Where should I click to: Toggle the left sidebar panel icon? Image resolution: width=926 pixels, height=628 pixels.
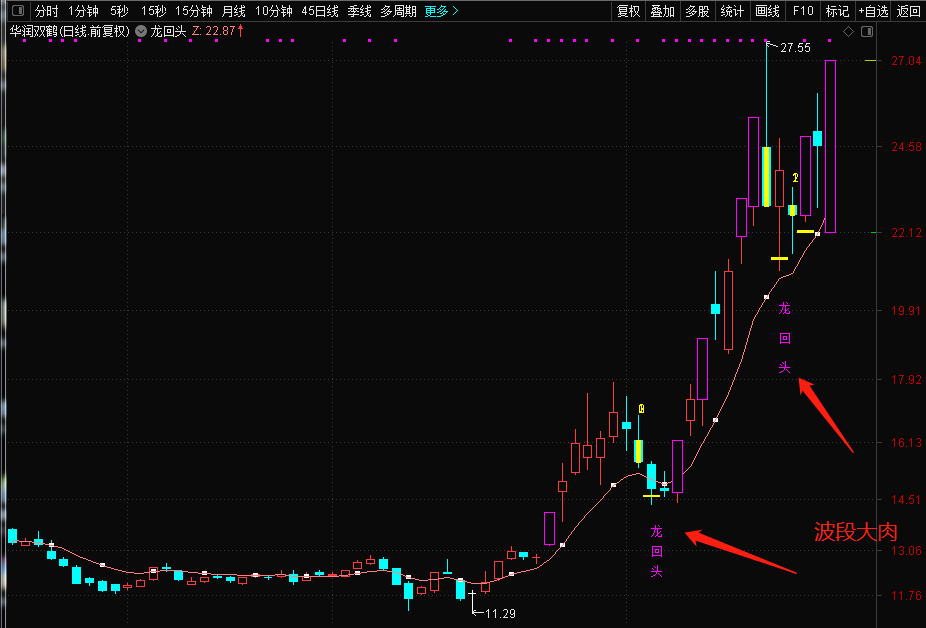tap(18, 11)
